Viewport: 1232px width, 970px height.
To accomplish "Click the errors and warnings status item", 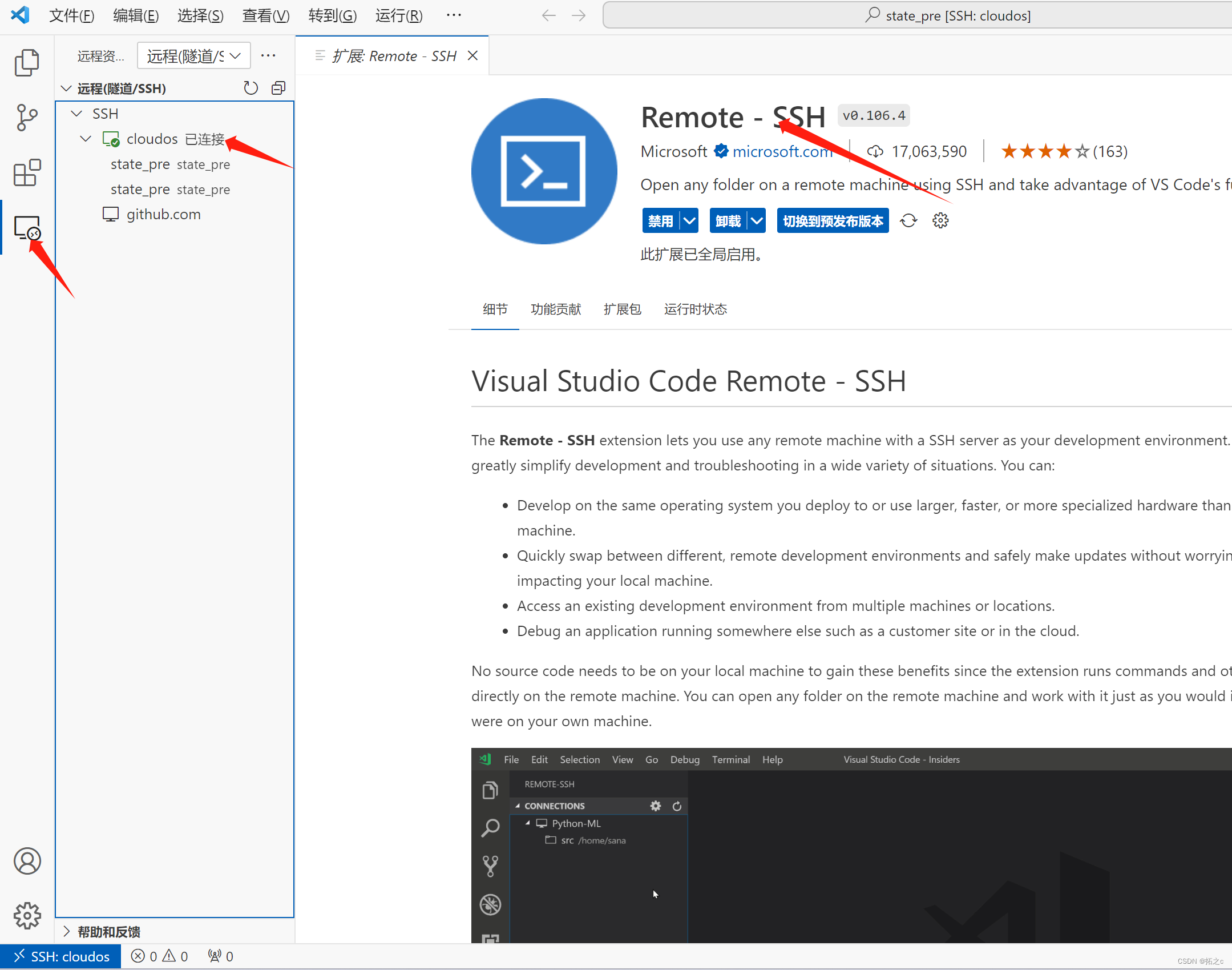I will pyautogui.click(x=159, y=956).
